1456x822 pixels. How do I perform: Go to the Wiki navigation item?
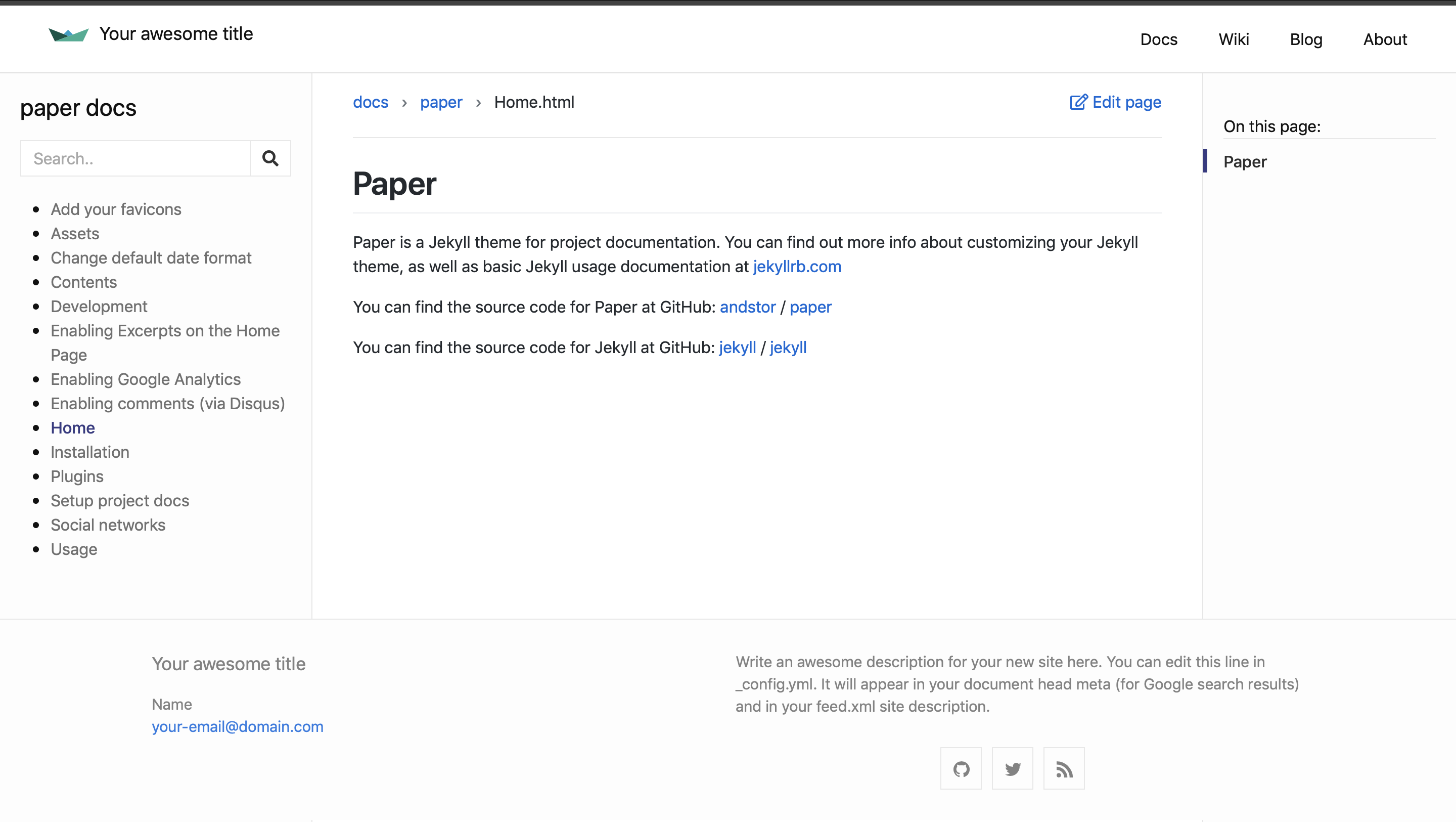tap(1234, 39)
